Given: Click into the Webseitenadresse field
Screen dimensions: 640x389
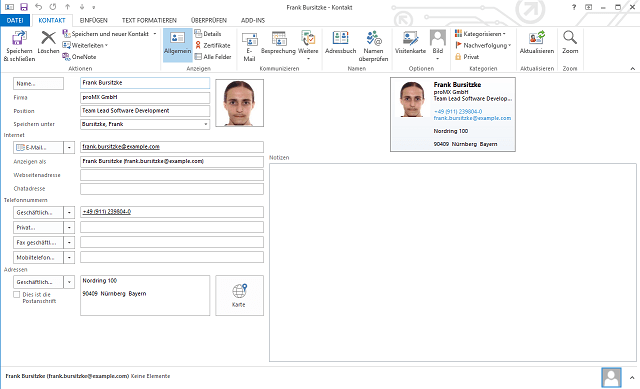Looking at the screenshot, I should [172, 175].
